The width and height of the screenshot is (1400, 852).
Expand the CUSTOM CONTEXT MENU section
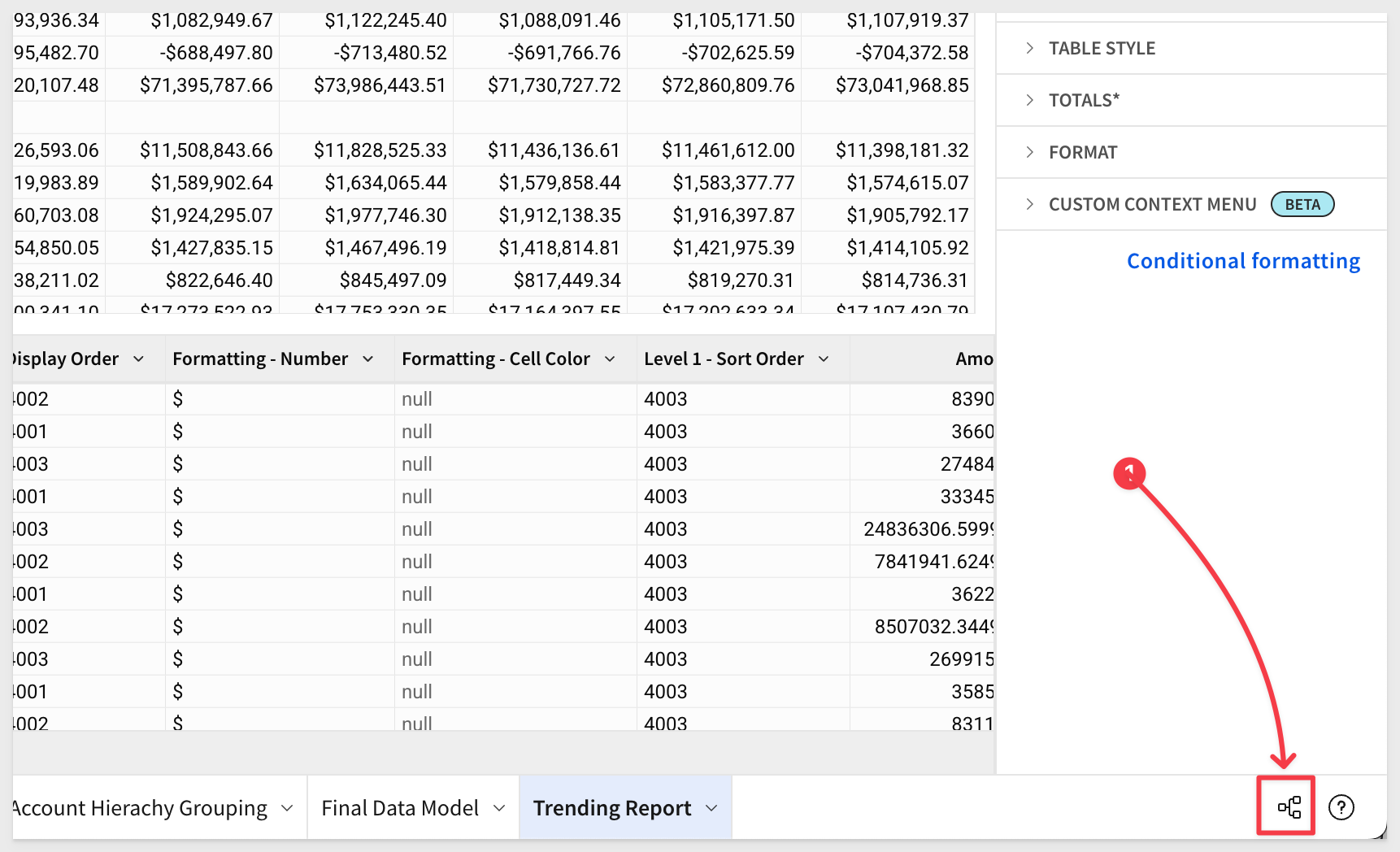coord(1191,204)
